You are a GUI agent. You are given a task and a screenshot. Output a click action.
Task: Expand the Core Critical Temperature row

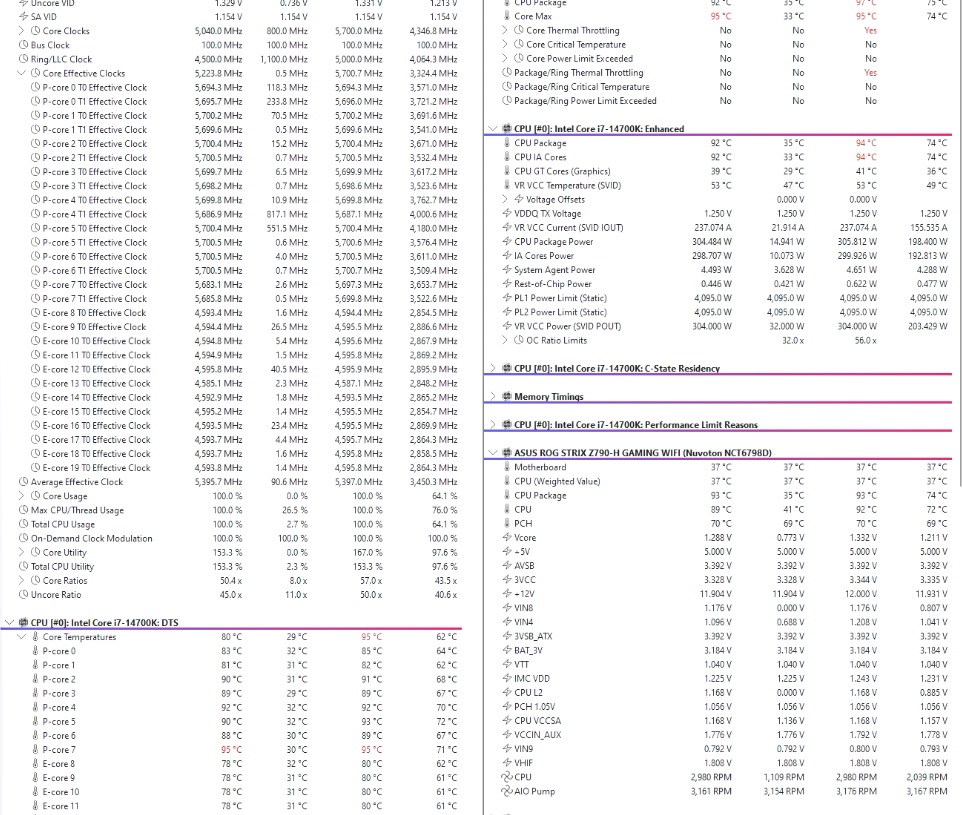(x=505, y=44)
